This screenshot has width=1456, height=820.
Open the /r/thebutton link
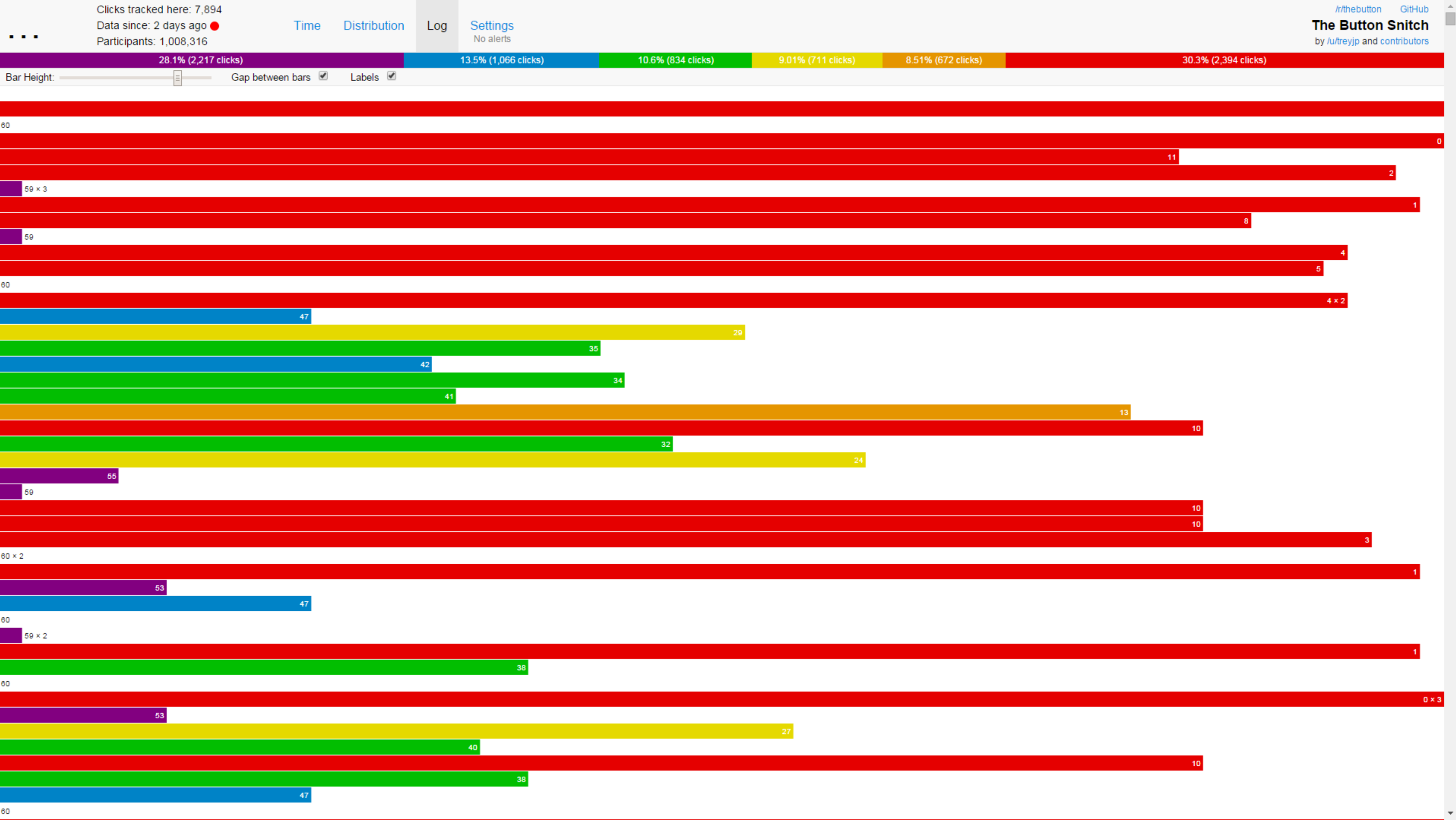1358,9
